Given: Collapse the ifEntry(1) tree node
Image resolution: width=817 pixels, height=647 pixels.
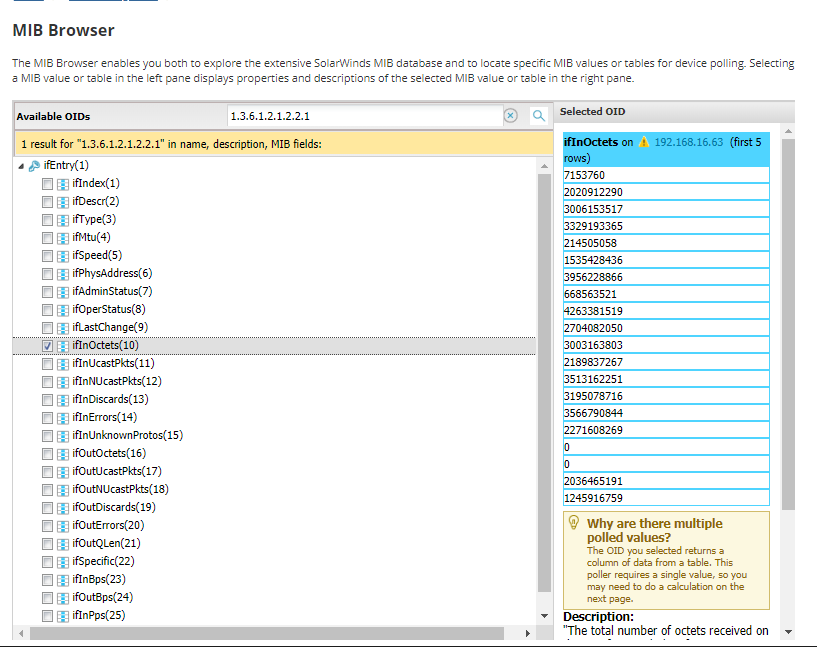Looking at the screenshot, I should click(21, 166).
